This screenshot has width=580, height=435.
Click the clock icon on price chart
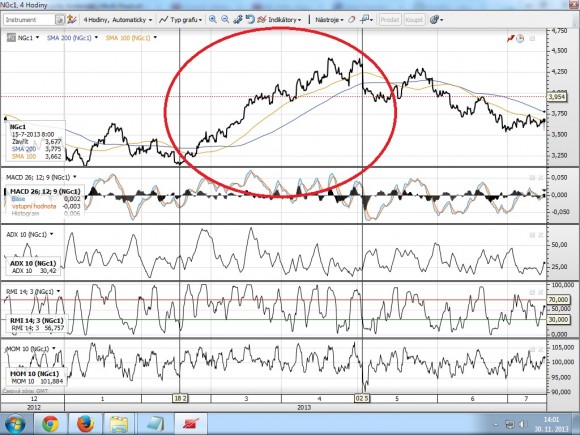tap(520, 38)
